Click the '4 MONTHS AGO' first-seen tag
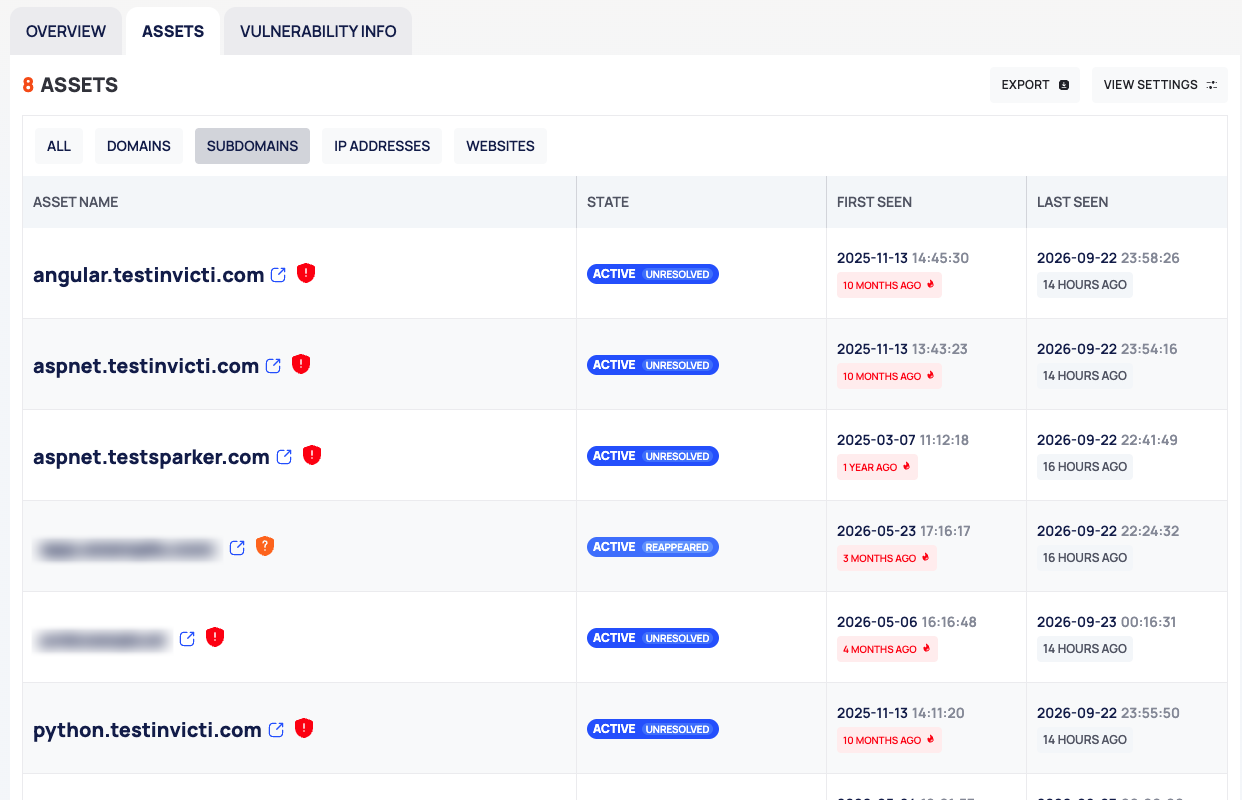This screenshot has width=1242, height=800. (x=887, y=649)
